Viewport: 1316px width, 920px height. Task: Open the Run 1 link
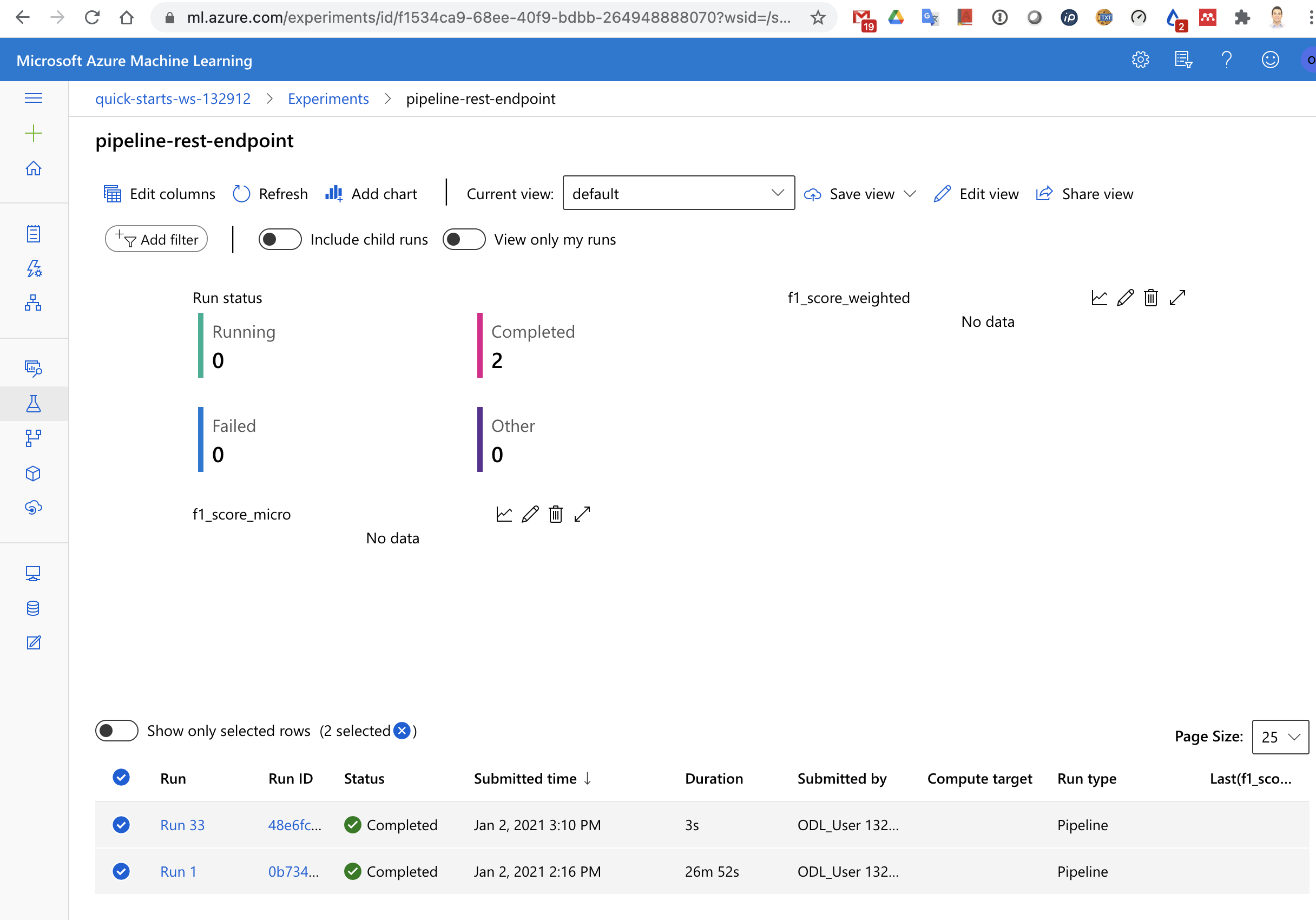pos(177,871)
